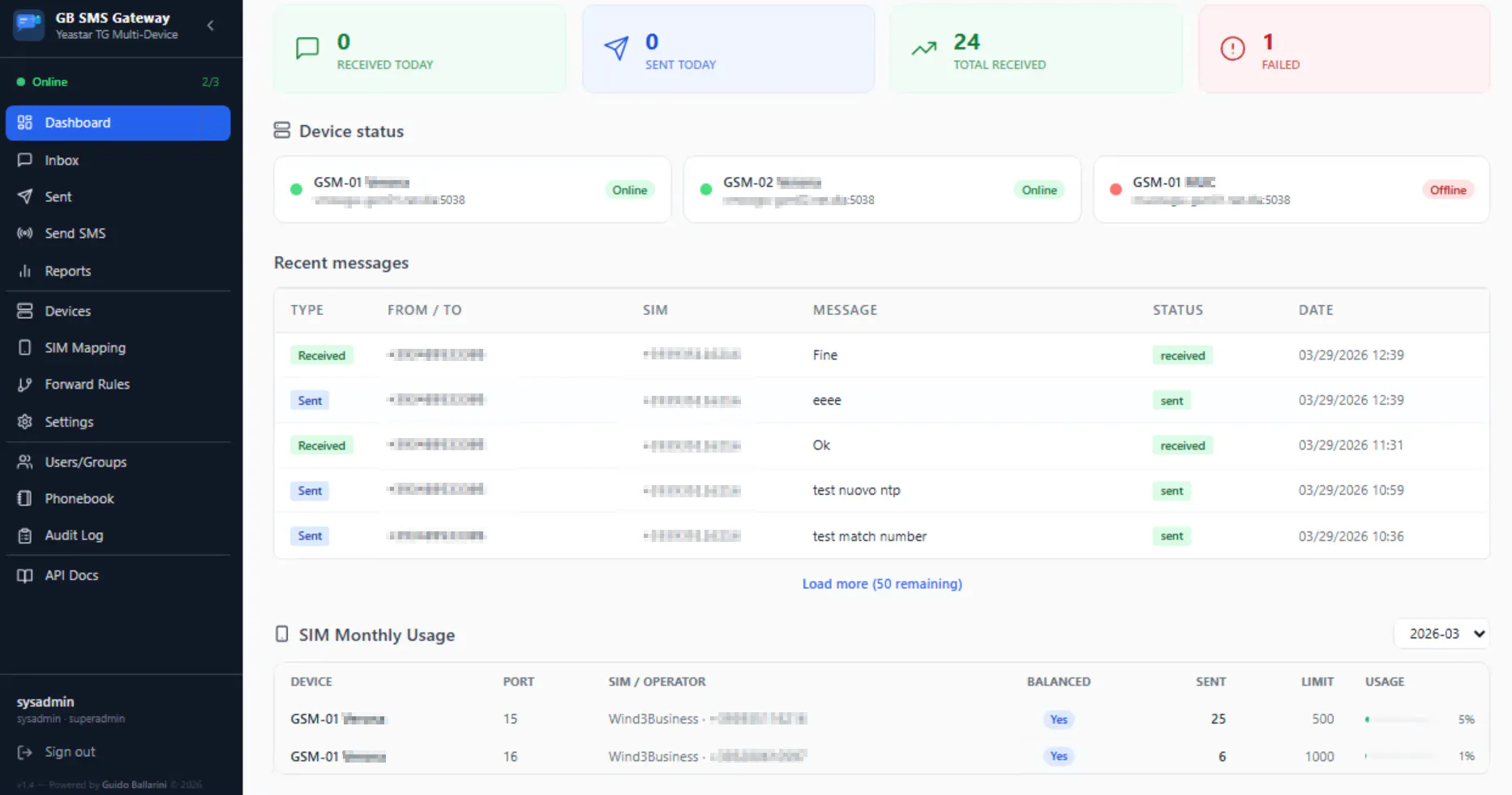Open the Devices menu item

118,311
